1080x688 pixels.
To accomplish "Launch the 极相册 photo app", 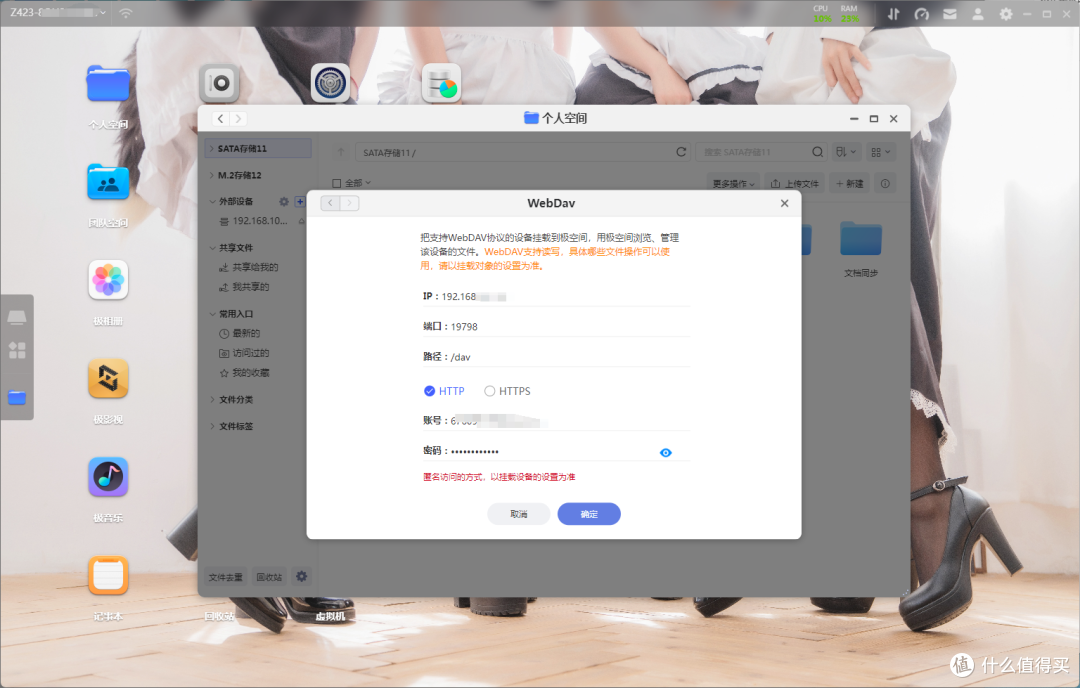I will pyautogui.click(x=108, y=280).
